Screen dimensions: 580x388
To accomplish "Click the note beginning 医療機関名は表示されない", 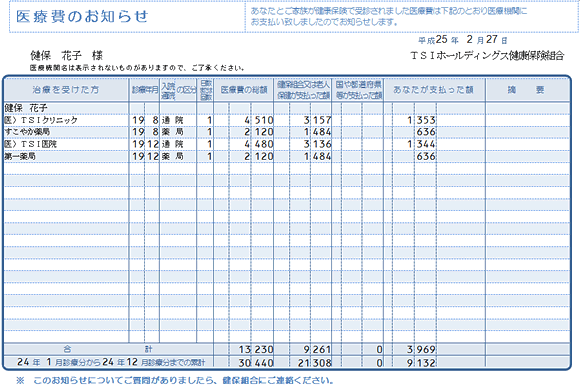I will click(x=137, y=68).
